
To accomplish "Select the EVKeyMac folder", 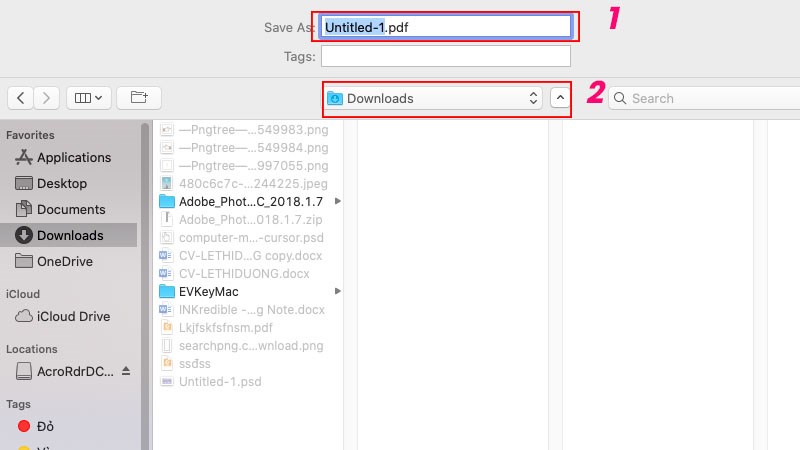I will 208,291.
